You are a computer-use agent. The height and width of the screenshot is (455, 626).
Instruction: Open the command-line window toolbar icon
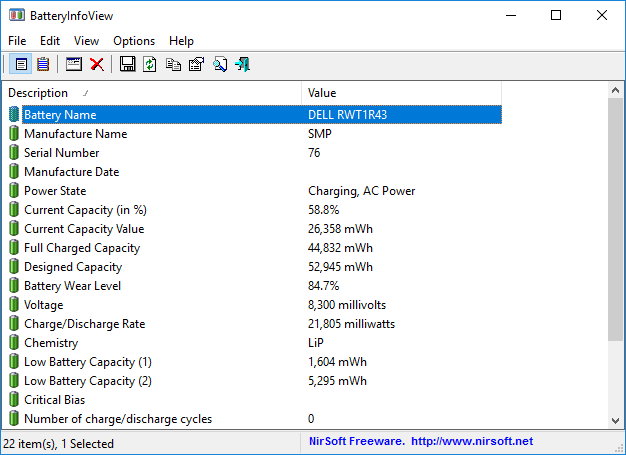(x=74, y=64)
